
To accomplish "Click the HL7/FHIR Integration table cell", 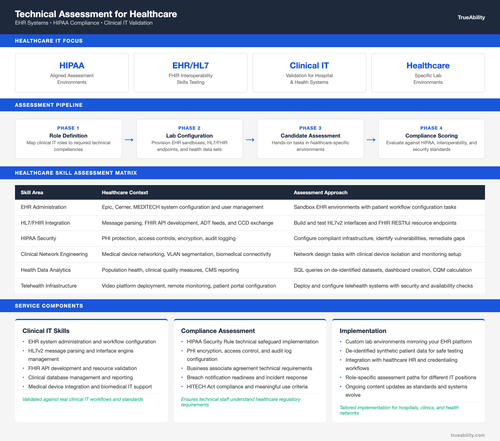I will (45, 223).
